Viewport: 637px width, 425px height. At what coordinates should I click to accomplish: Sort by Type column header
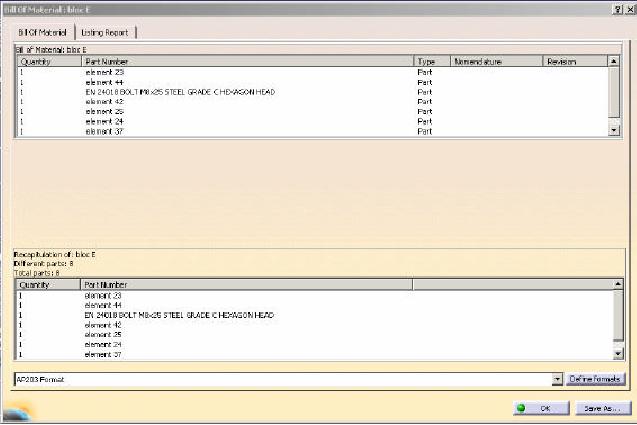[432, 62]
